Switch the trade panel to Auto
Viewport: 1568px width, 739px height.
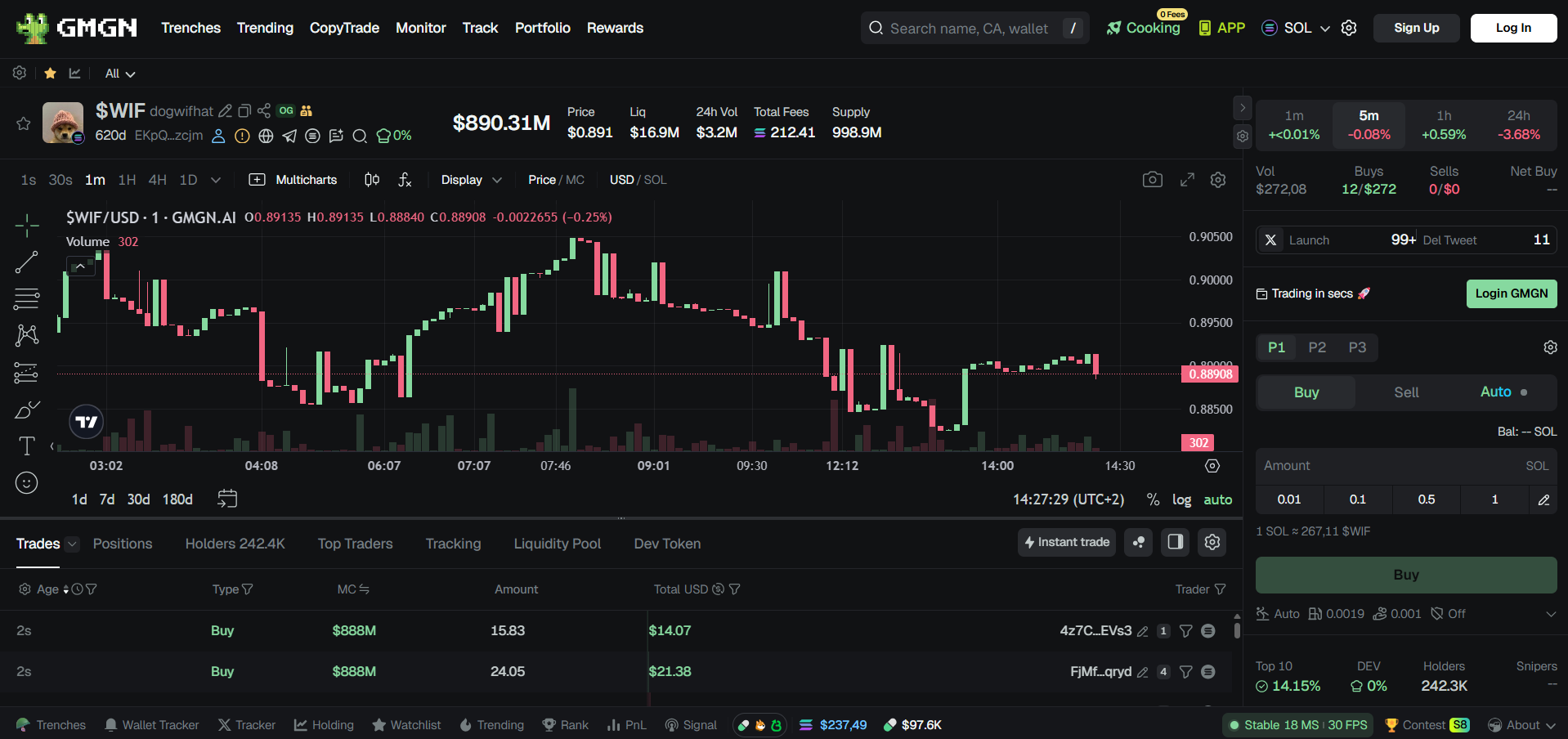tap(1504, 392)
